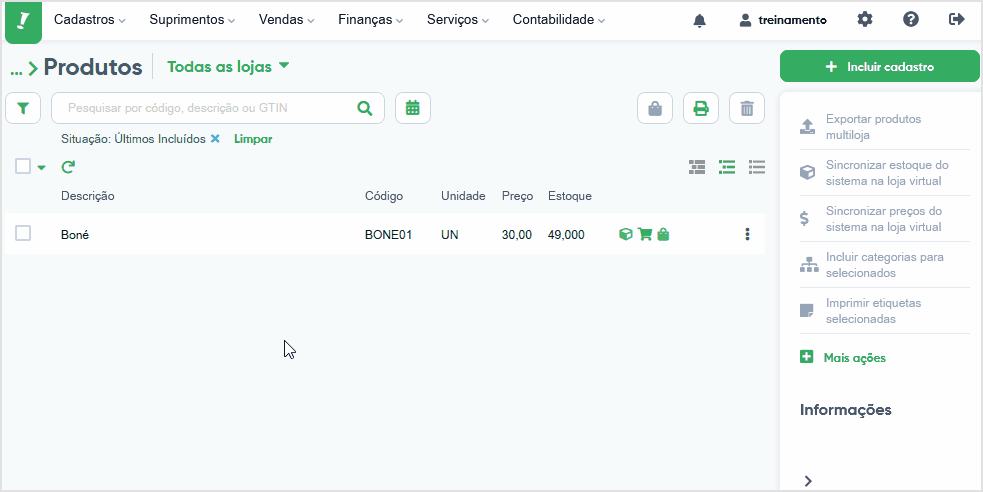This screenshot has height=492, width=983.
Task: Select the green detailed list view icon
Action: 727,167
